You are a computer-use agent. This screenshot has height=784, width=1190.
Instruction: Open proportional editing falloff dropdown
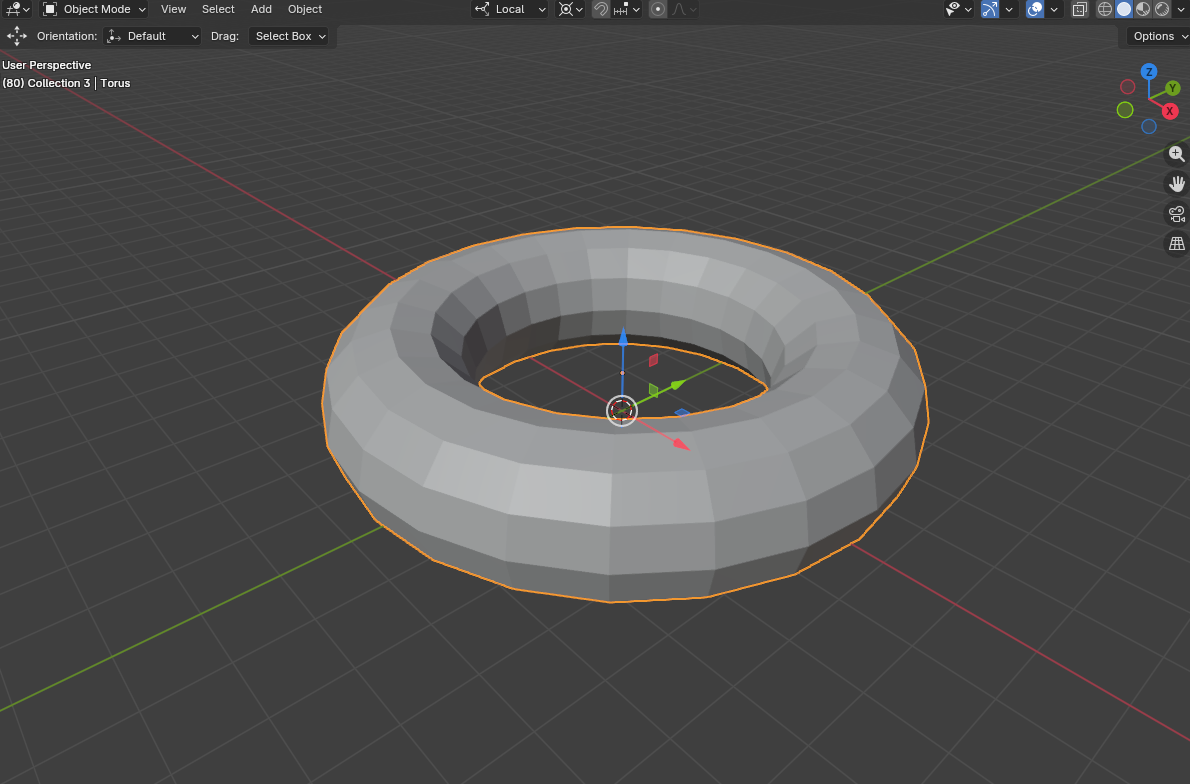pyautogui.click(x=684, y=9)
